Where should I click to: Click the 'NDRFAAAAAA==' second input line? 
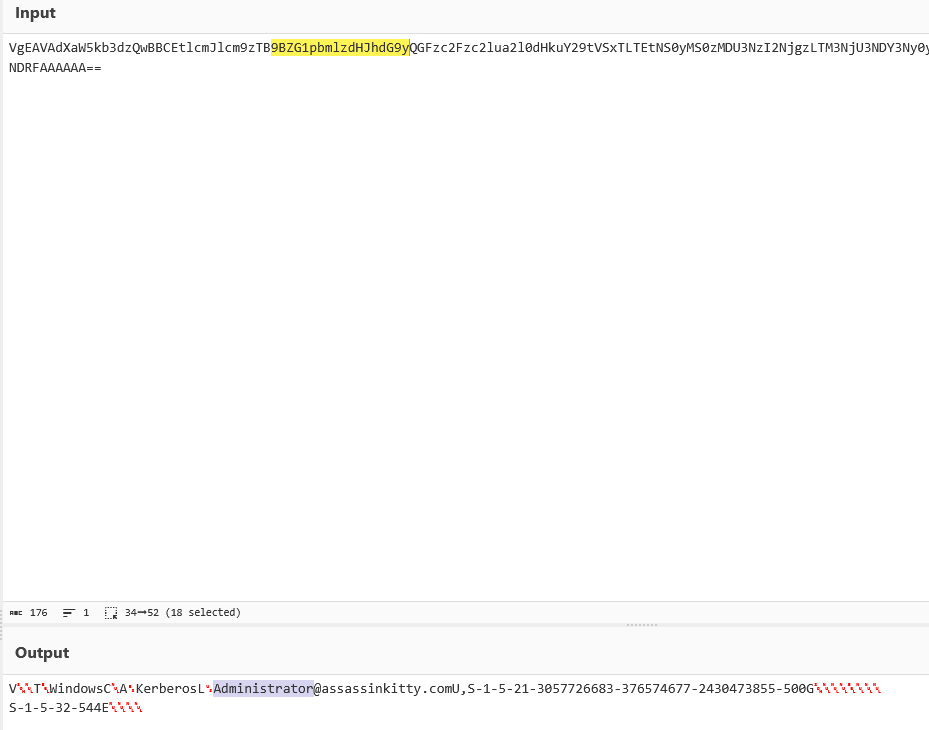pyautogui.click(x=55, y=68)
